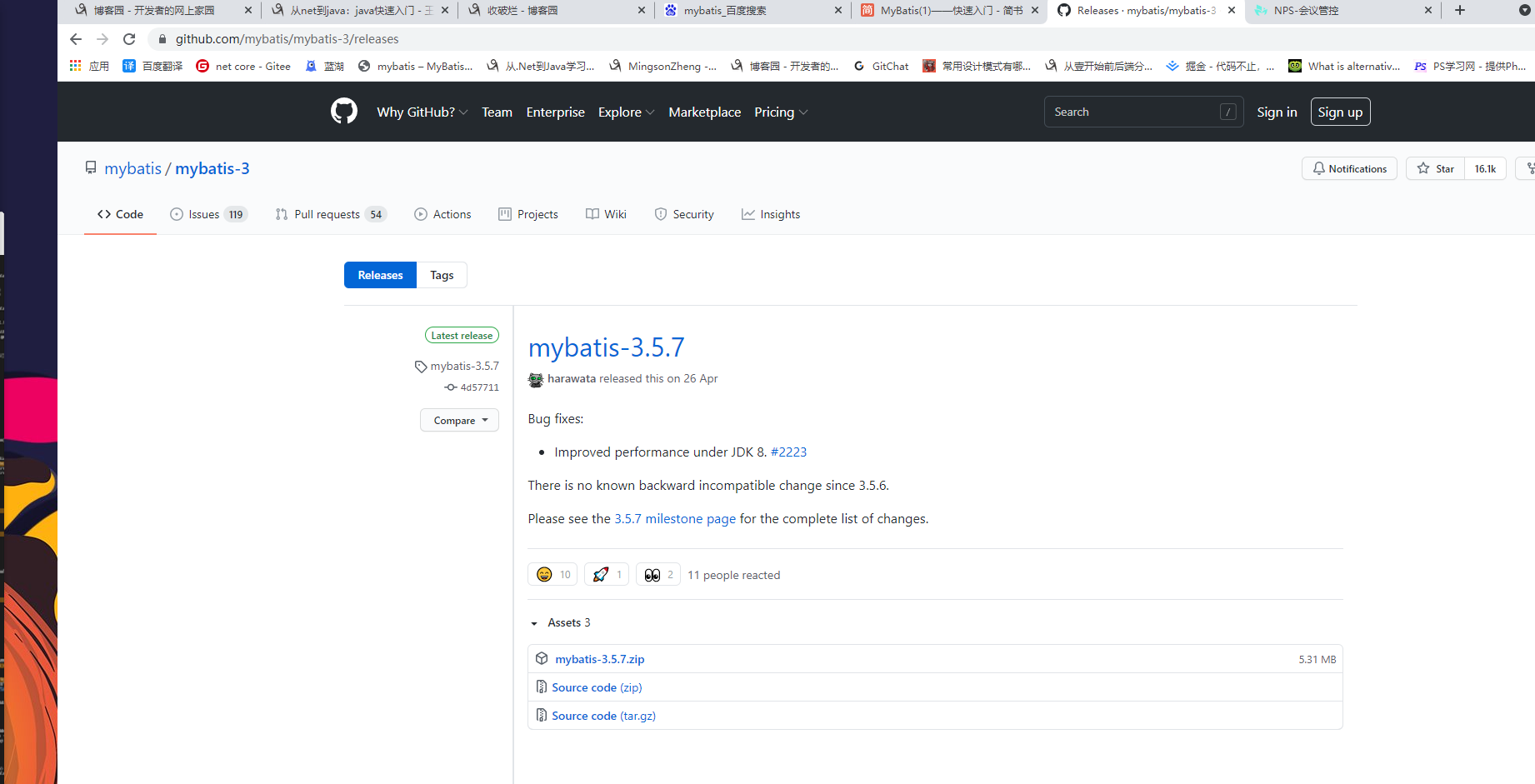Close the mybatis_百度搜索 tab
Screen dimensions: 1535x784
838,10
